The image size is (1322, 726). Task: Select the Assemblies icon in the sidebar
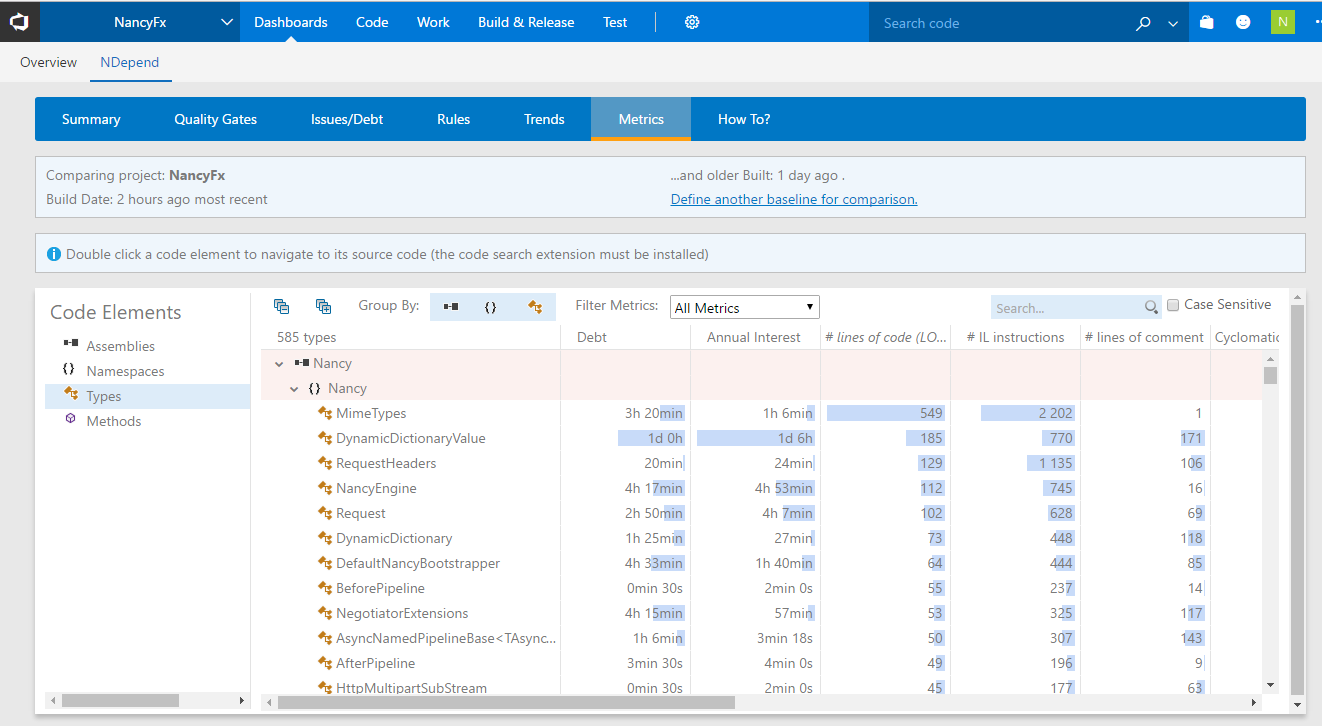click(x=70, y=345)
